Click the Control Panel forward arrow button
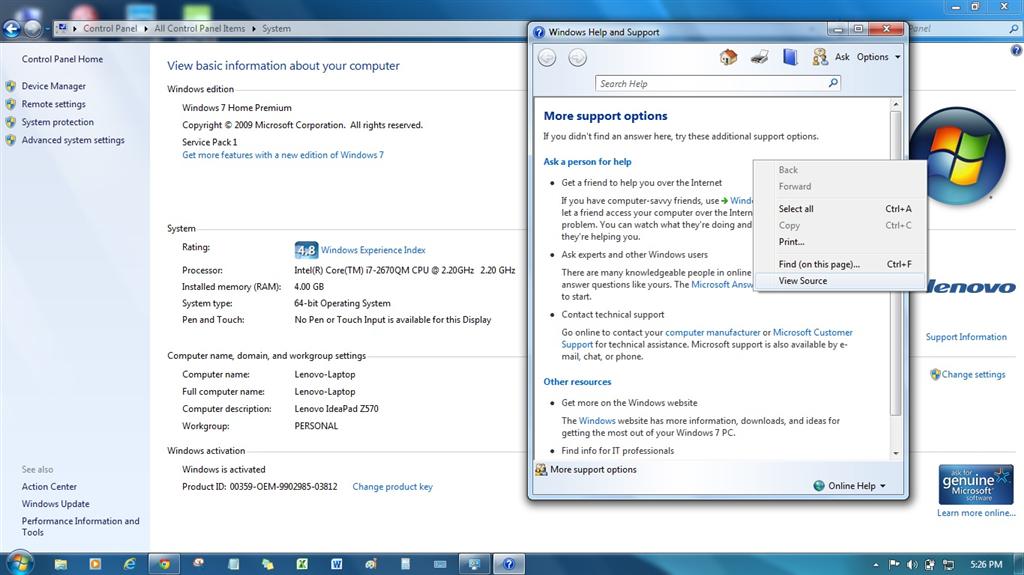This screenshot has height=575, width=1024. click(x=32, y=29)
